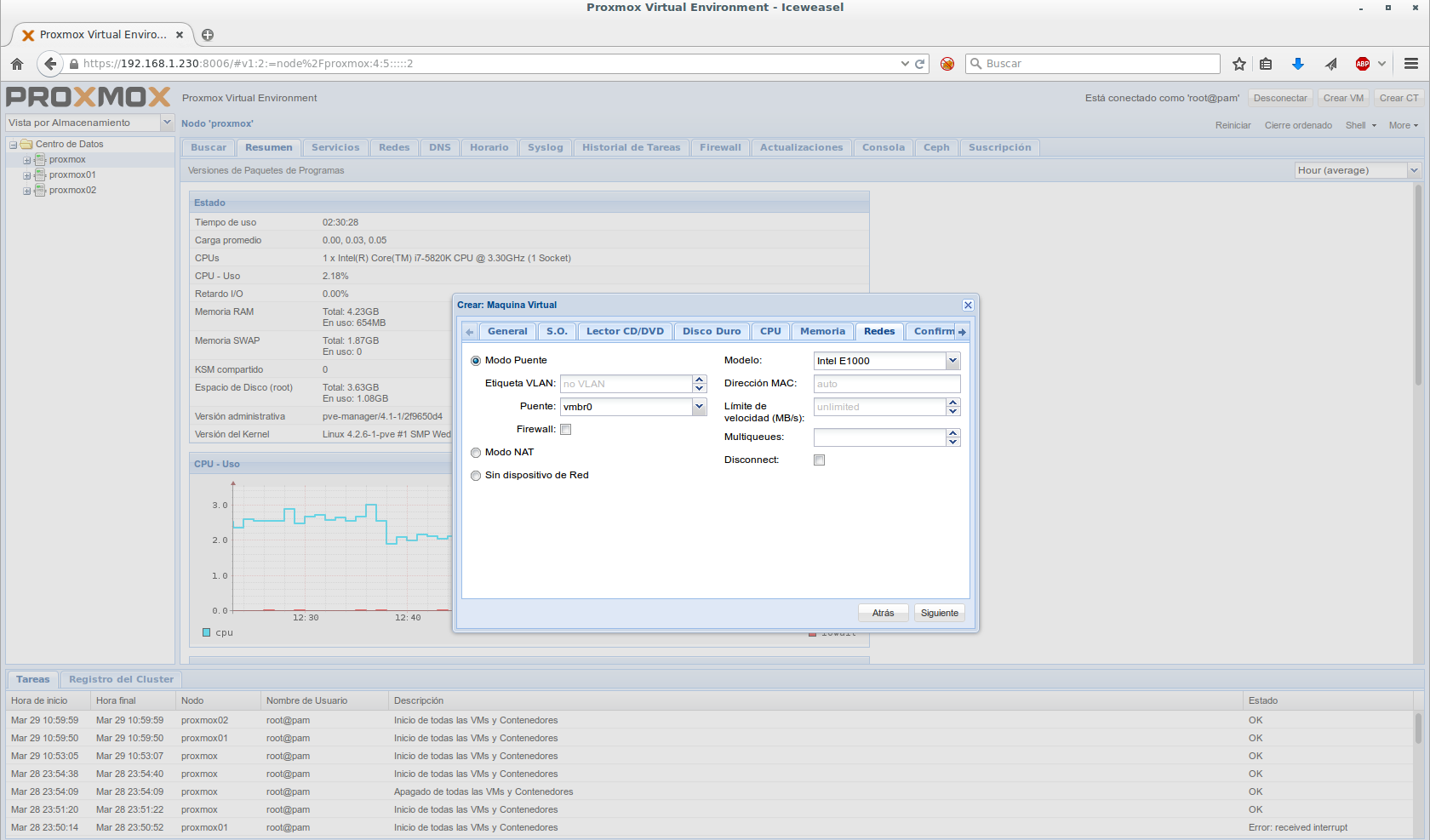1430x840 pixels.
Task: Click the reload page icon
Action: (920, 64)
